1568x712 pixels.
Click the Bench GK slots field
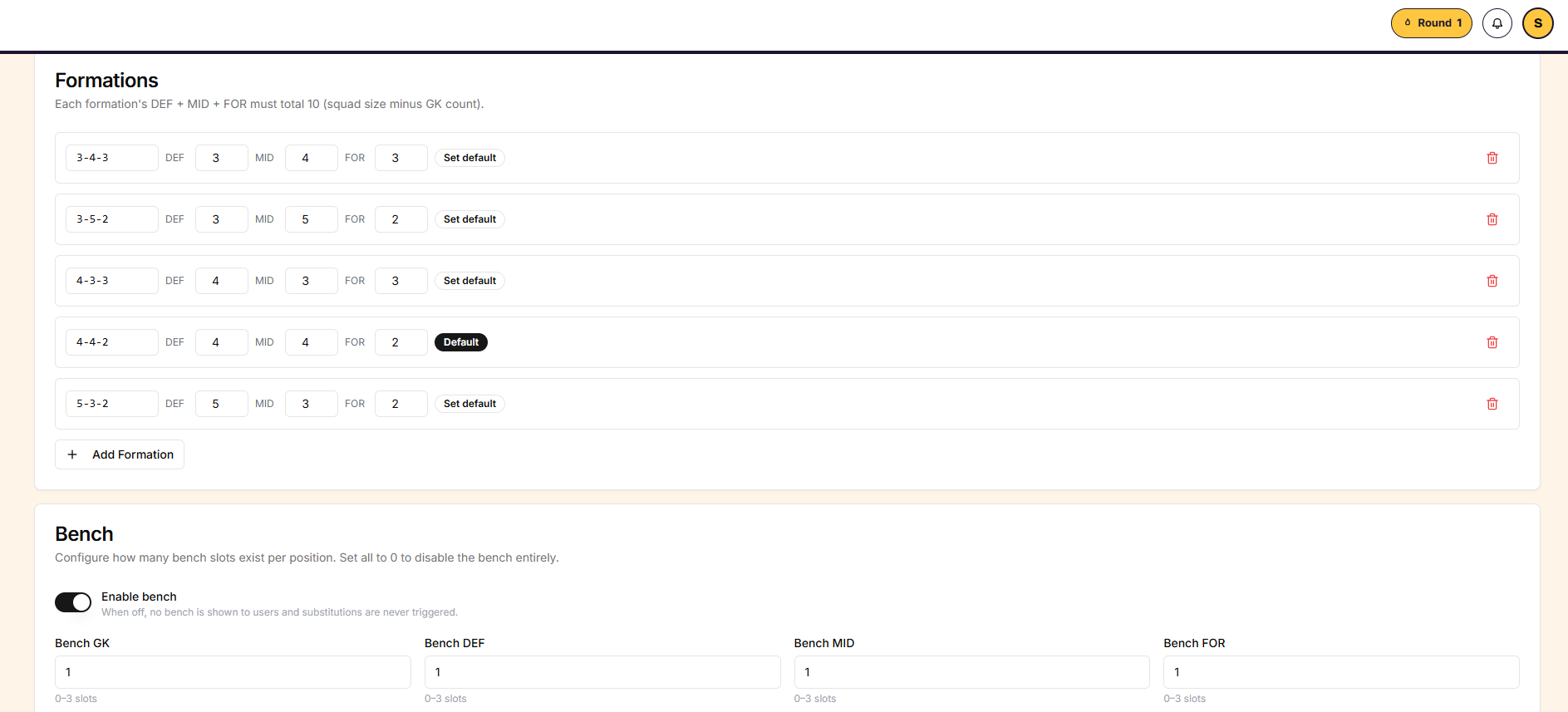coord(233,672)
